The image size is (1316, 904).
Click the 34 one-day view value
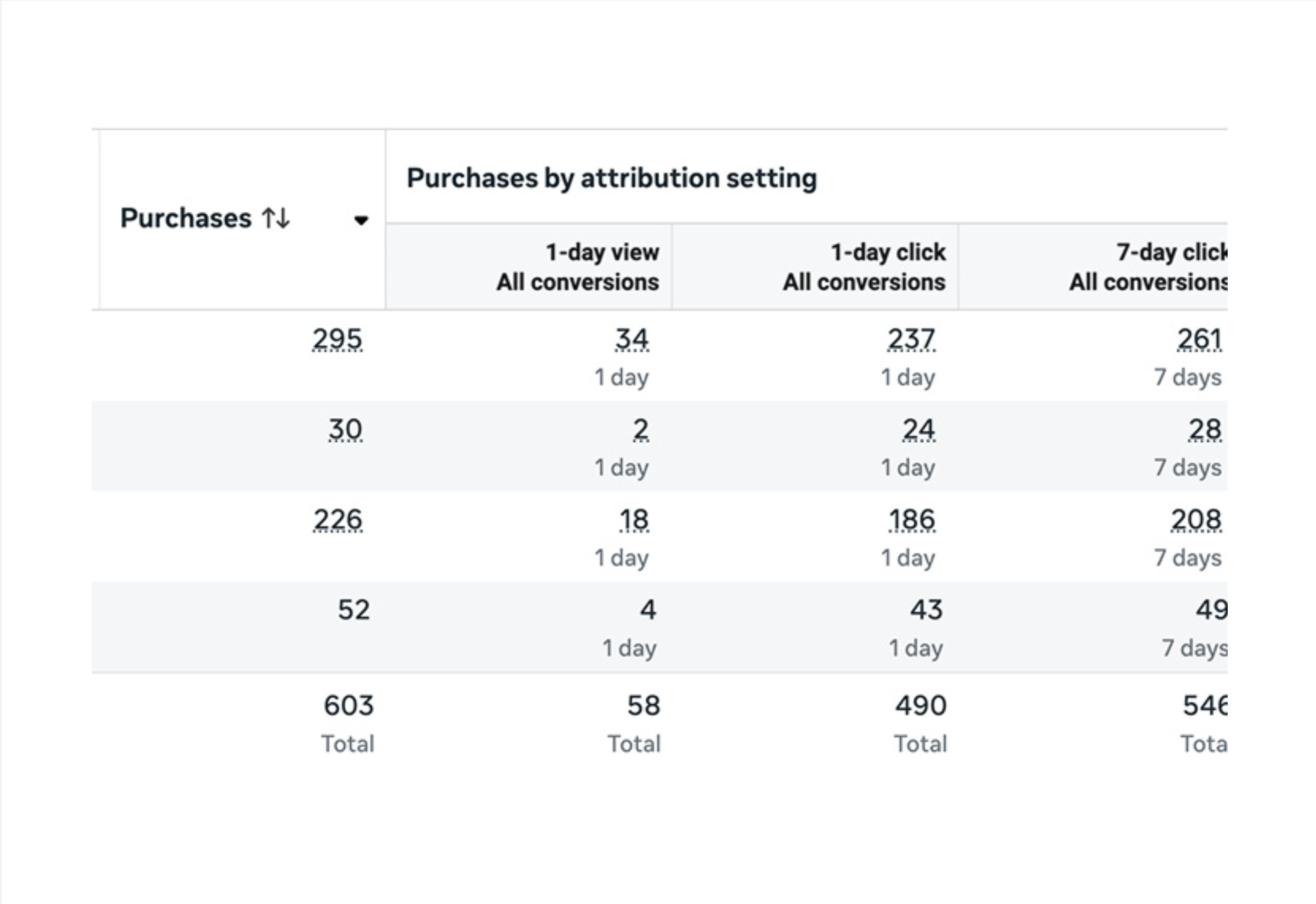pyautogui.click(x=632, y=339)
